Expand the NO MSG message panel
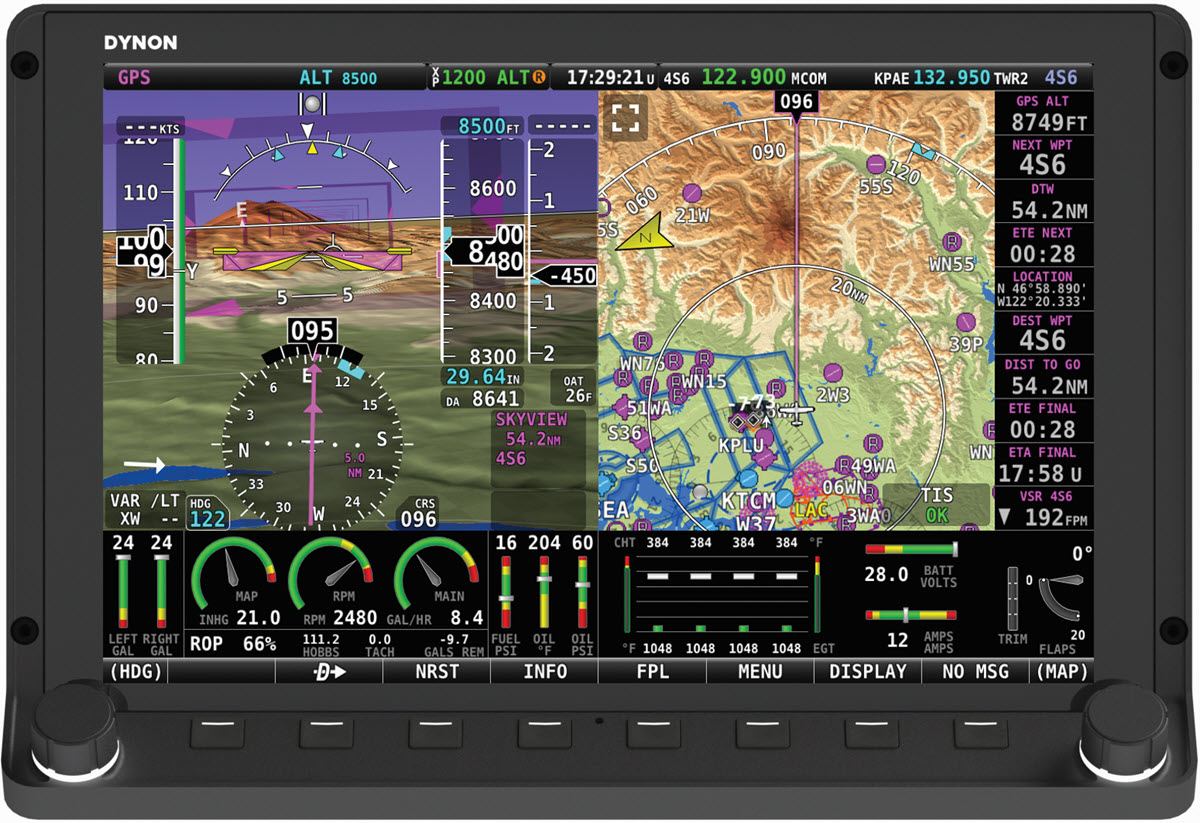Viewport: 1200px width, 823px height. pyautogui.click(x=975, y=672)
